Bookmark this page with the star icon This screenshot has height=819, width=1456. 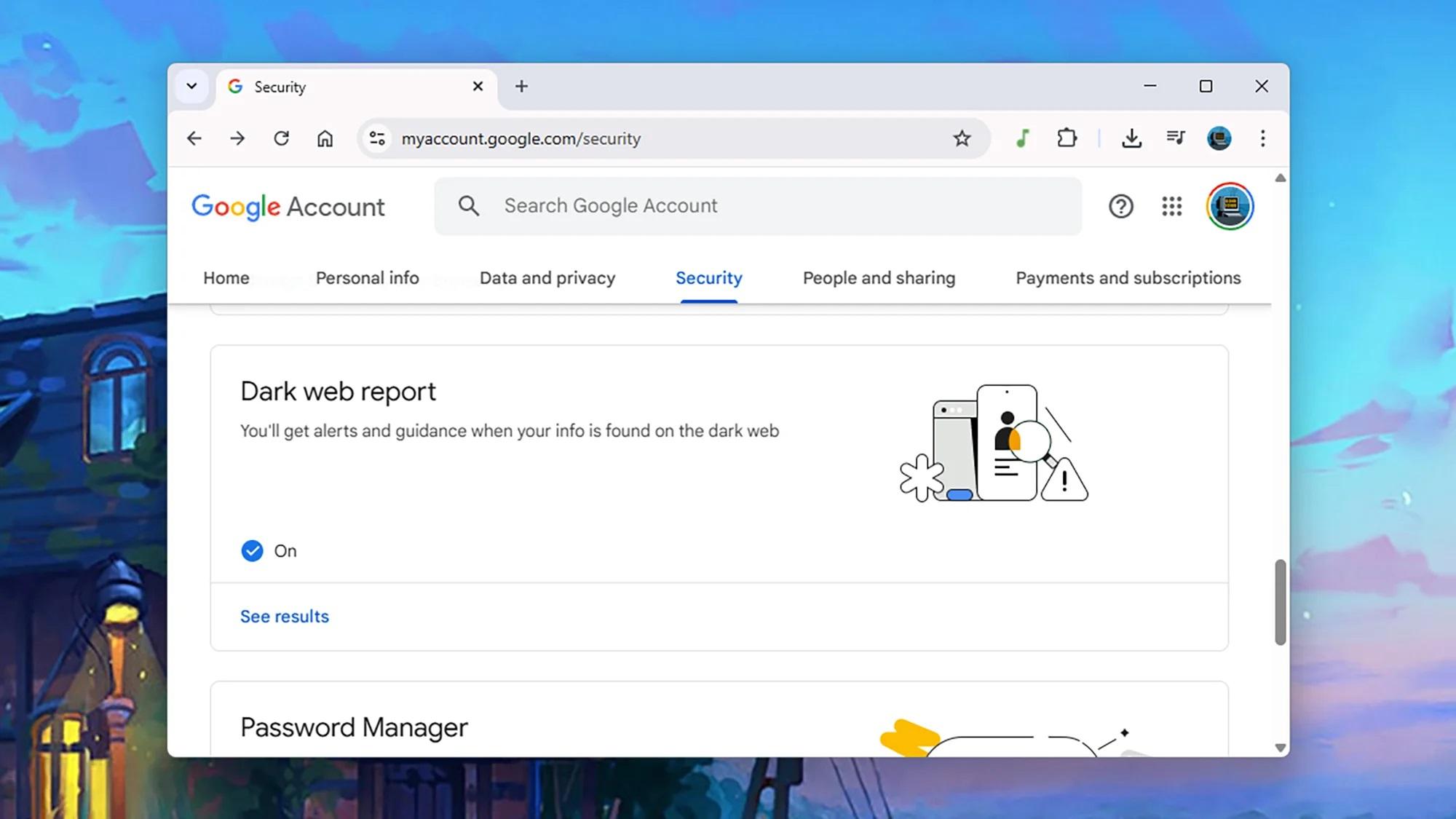962,138
